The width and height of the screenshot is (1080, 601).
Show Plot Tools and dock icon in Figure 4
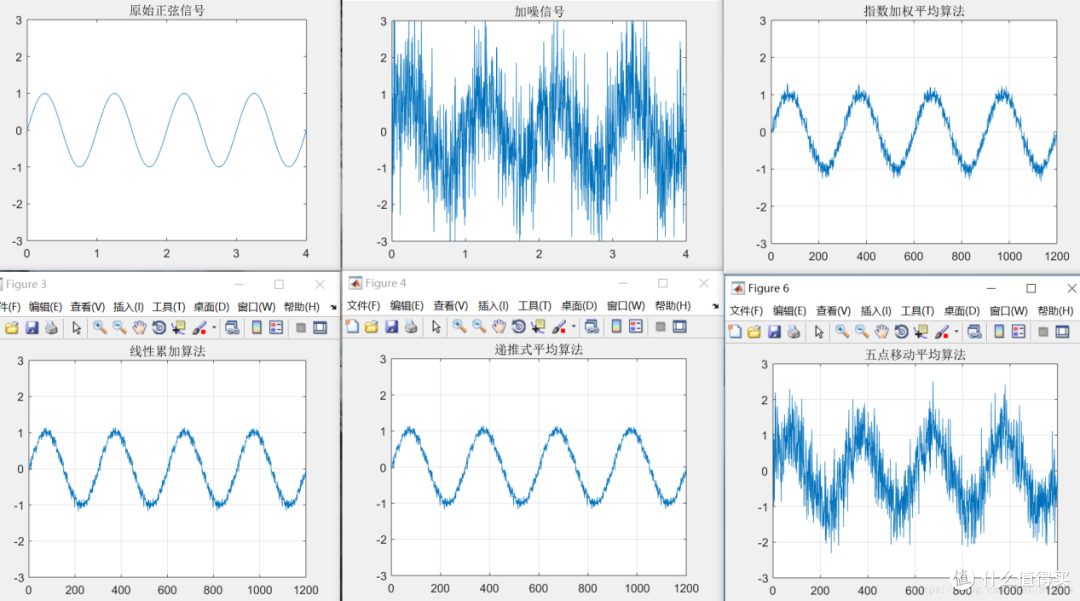680,326
